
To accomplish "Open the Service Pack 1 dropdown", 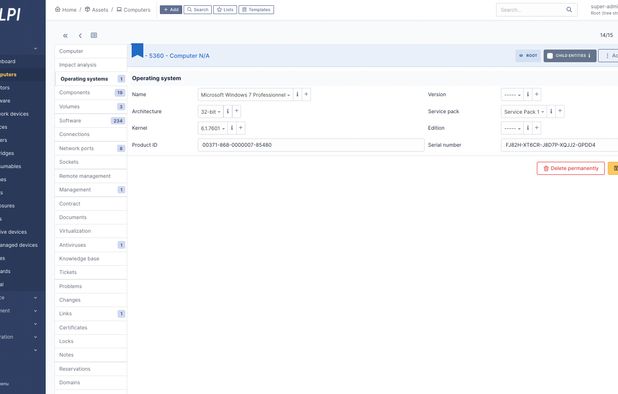I will pyautogui.click(x=524, y=112).
